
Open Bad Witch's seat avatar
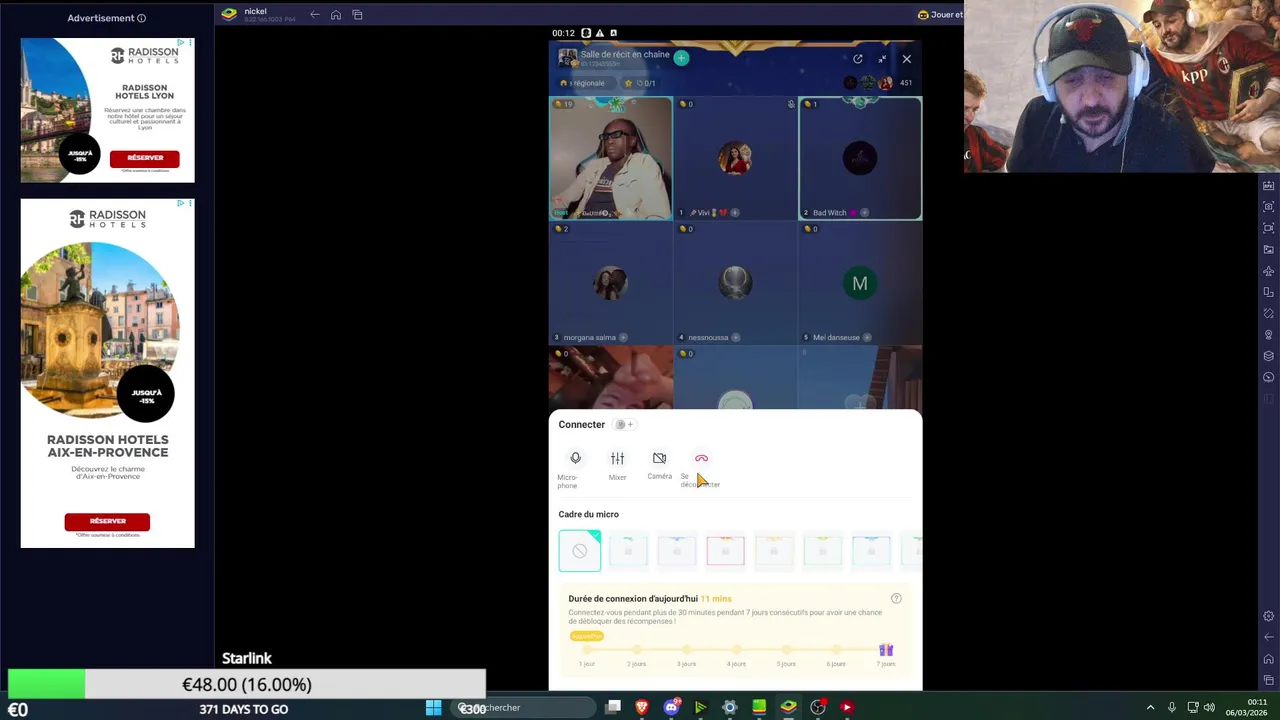(x=860, y=158)
